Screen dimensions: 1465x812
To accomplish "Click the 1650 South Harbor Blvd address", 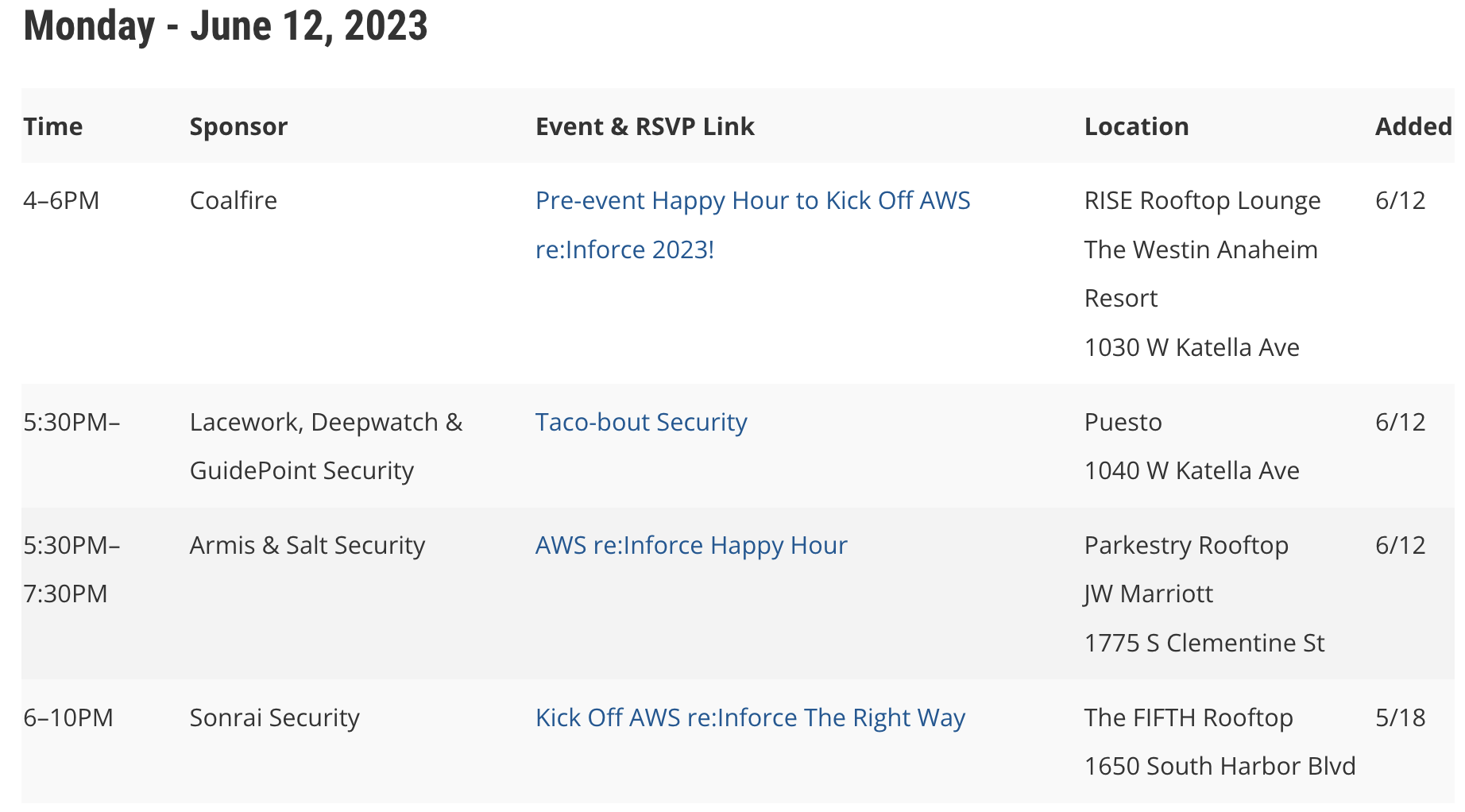I will coord(1220,766).
